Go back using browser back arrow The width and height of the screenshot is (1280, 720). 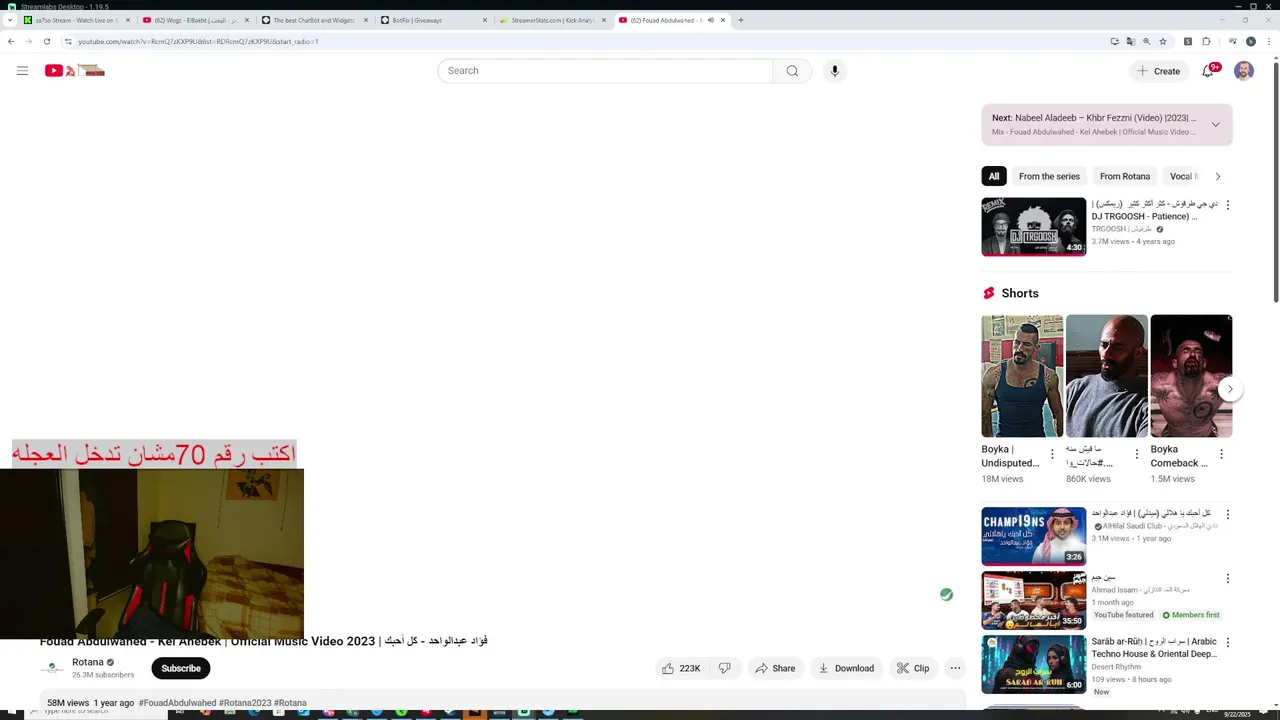coord(11,41)
